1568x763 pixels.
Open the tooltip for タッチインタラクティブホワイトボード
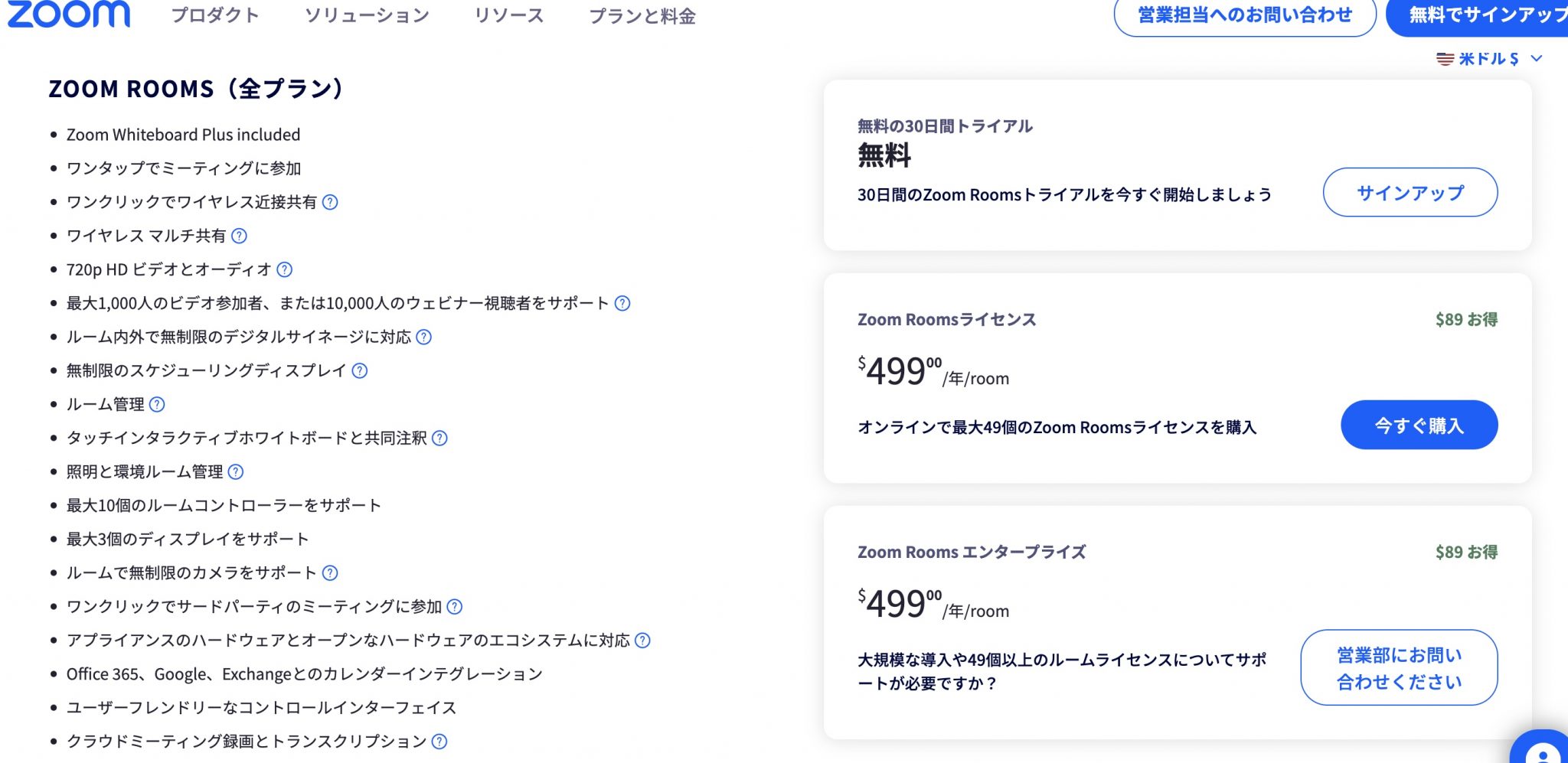tap(439, 439)
